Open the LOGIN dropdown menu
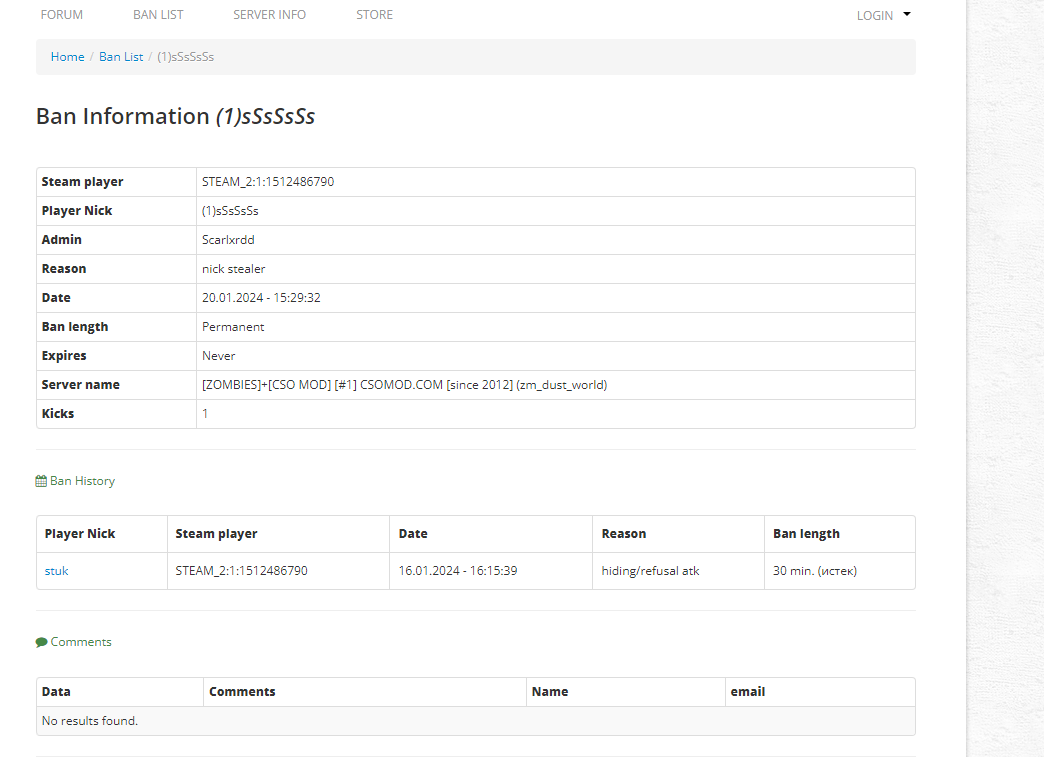1044x757 pixels. (x=875, y=16)
